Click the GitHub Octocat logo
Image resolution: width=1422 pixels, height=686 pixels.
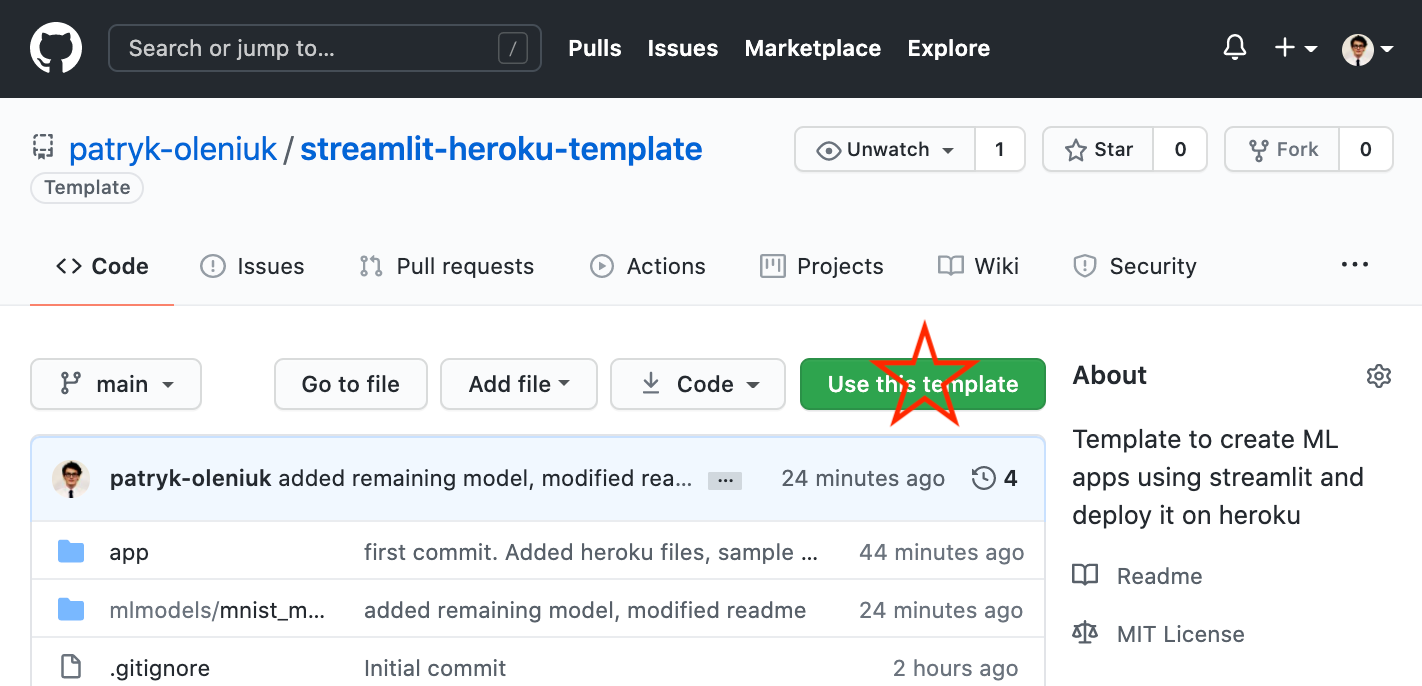[56, 48]
